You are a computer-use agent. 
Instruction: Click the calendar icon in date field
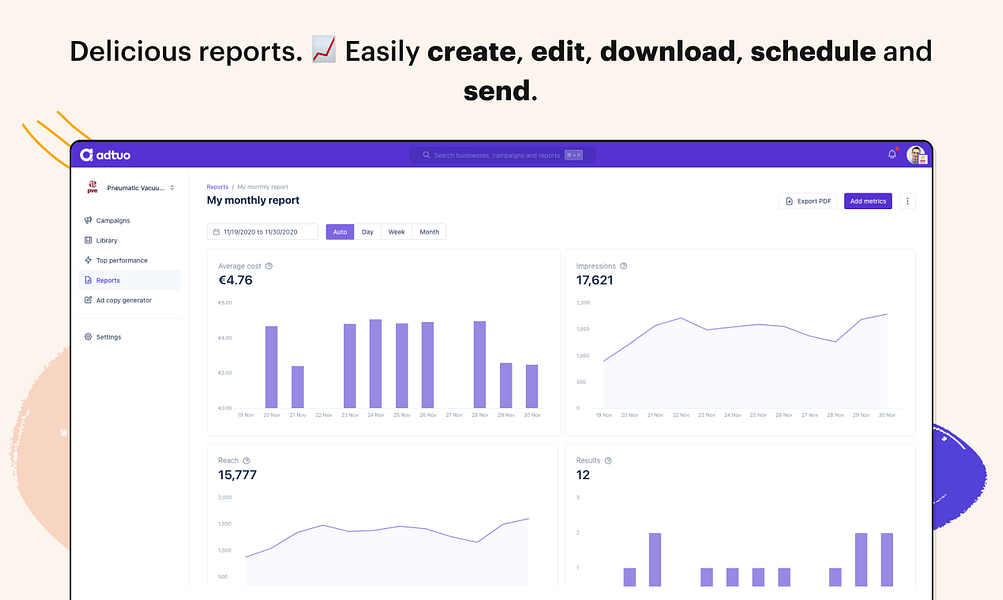click(x=216, y=232)
